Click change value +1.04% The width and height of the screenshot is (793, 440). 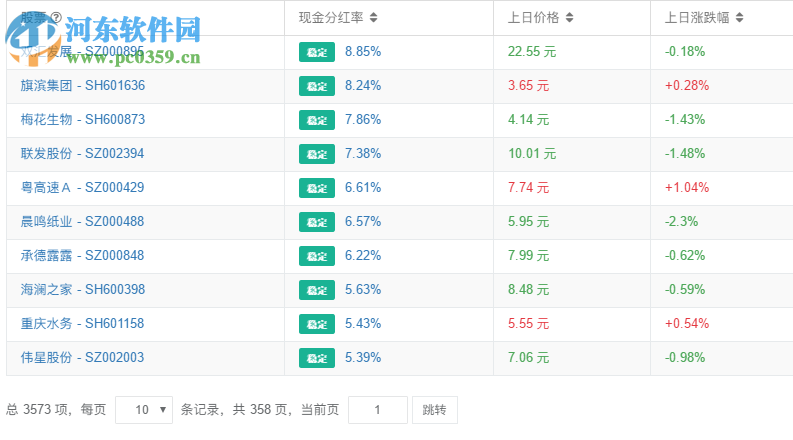687,187
